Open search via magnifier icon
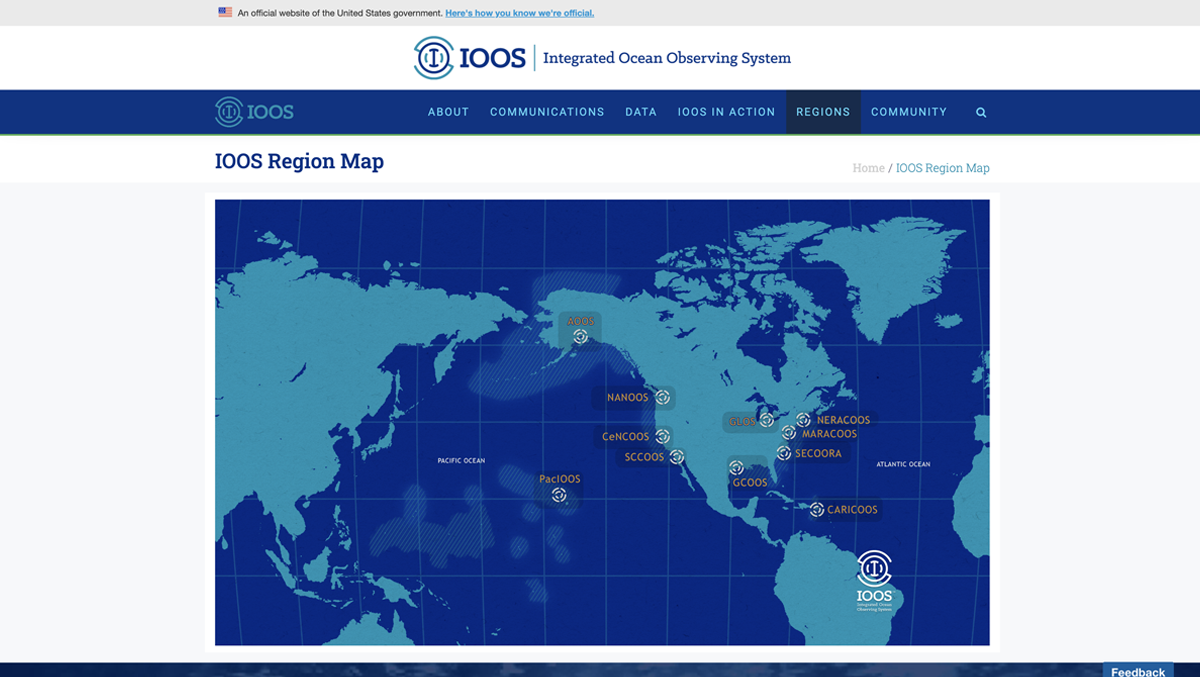This screenshot has width=1200, height=677. (981, 112)
